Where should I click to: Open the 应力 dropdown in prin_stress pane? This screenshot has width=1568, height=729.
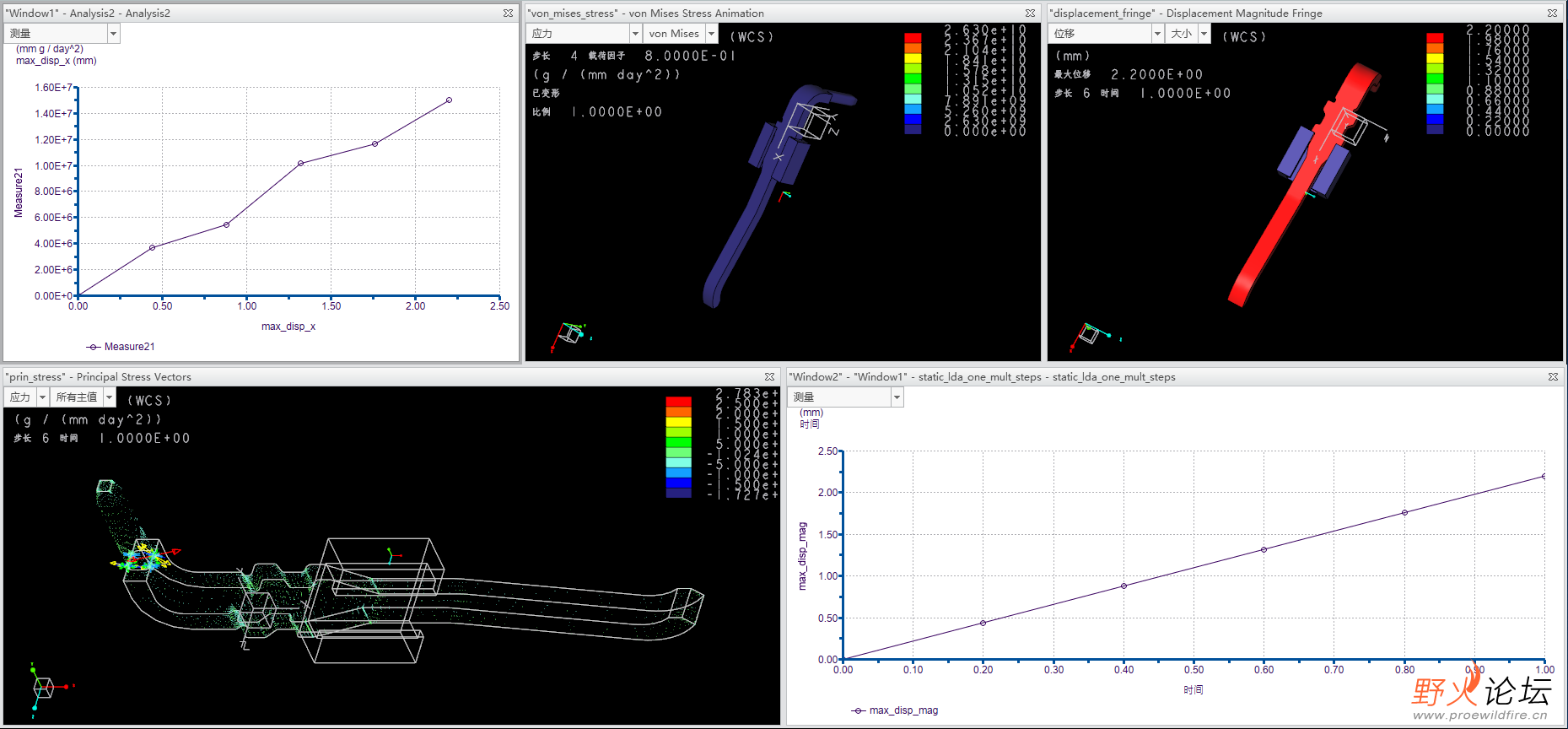click(42, 397)
